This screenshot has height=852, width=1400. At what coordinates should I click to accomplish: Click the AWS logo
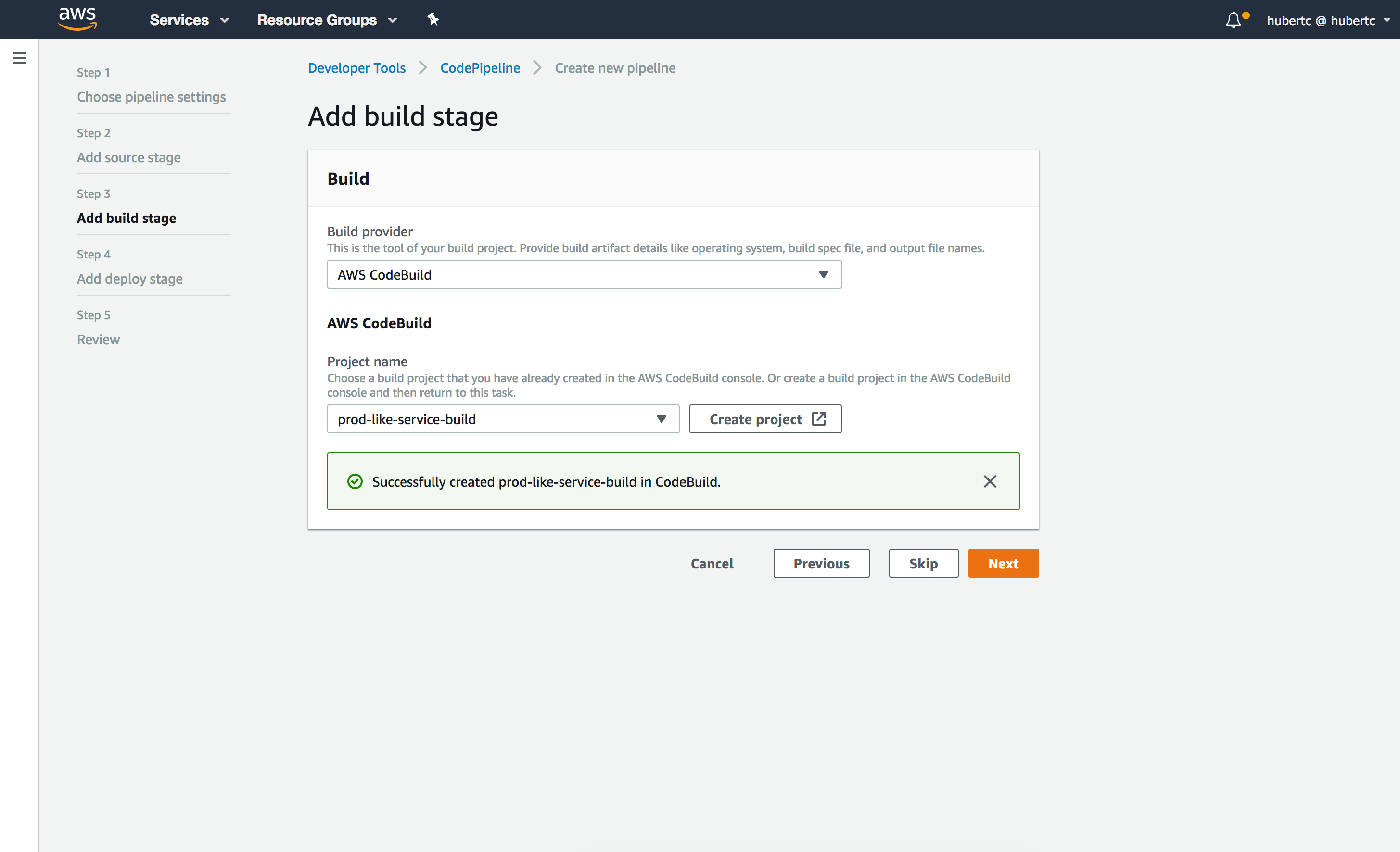point(78,19)
